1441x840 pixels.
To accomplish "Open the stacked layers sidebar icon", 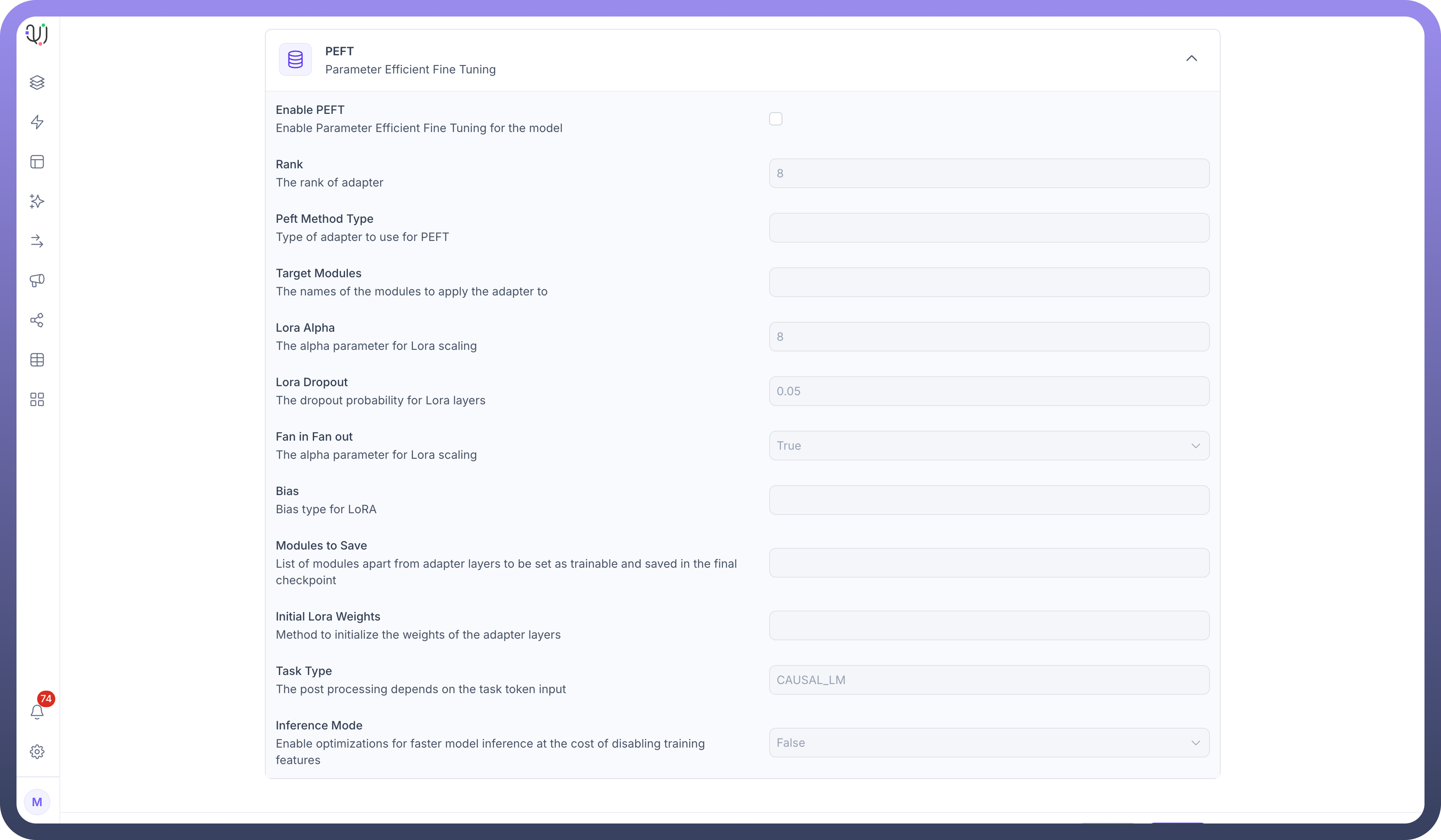I will tap(37, 83).
